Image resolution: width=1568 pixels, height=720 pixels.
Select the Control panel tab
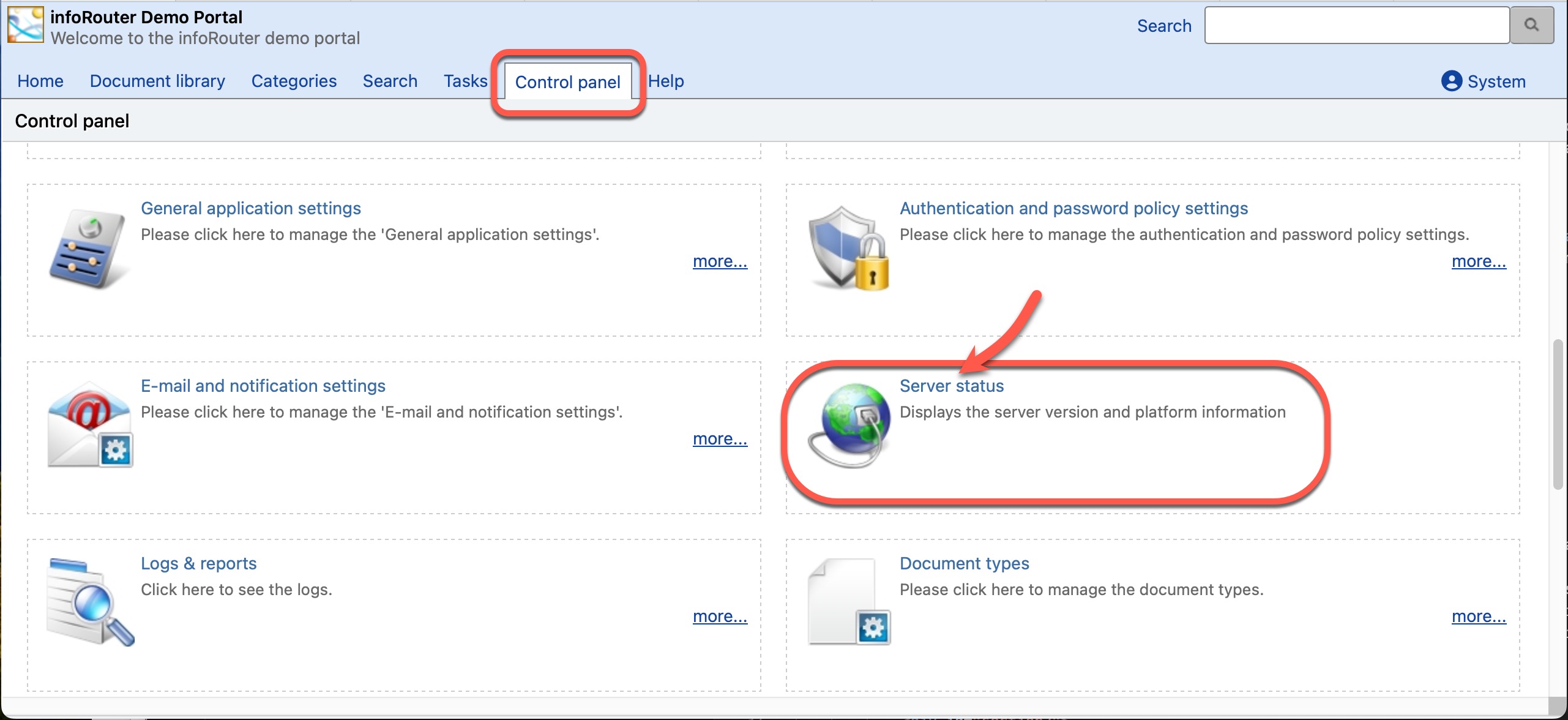point(568,81)
